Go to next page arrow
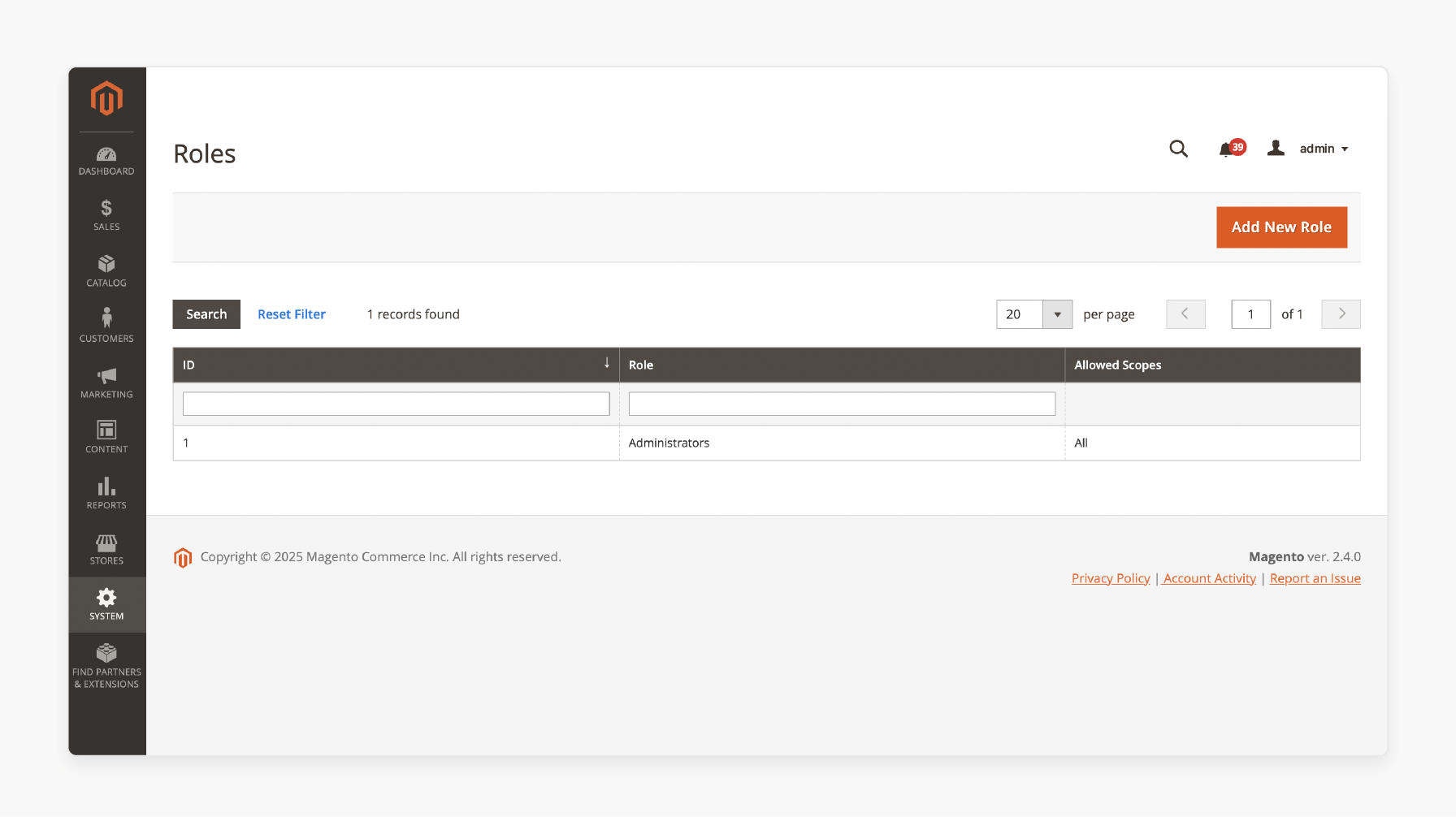Screen dimensions: 1456x817 click(x=1341, y=314)
